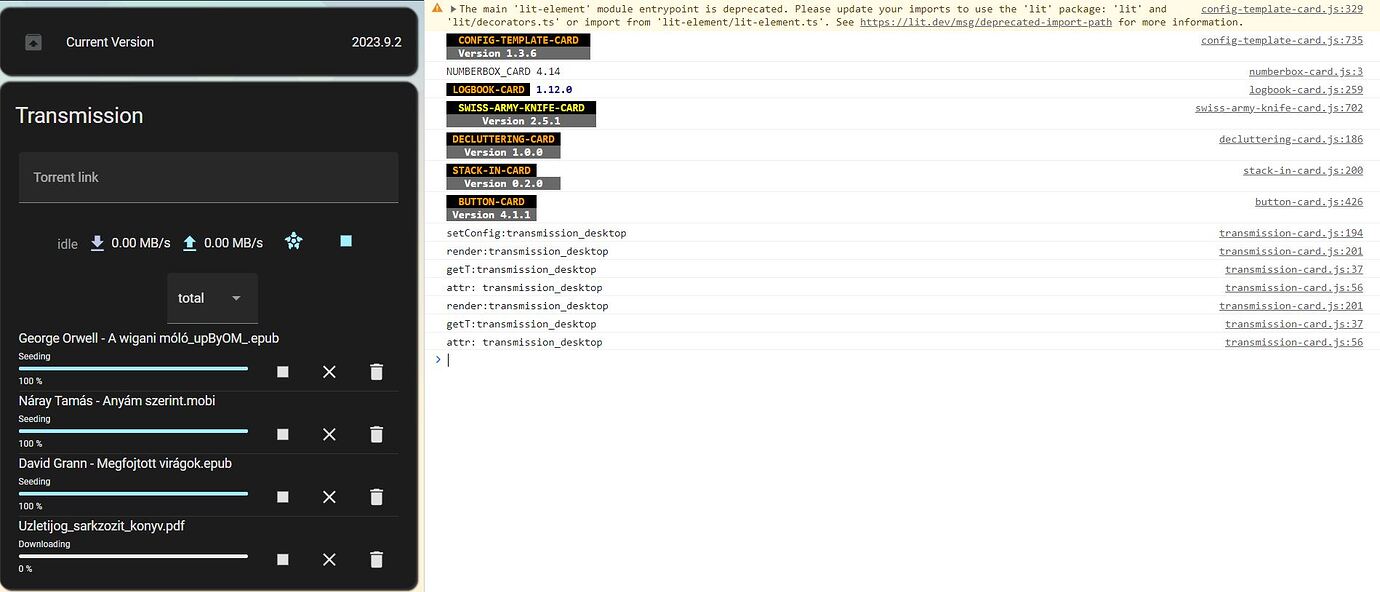Open source link button-card.js:426

(1309, 202)
